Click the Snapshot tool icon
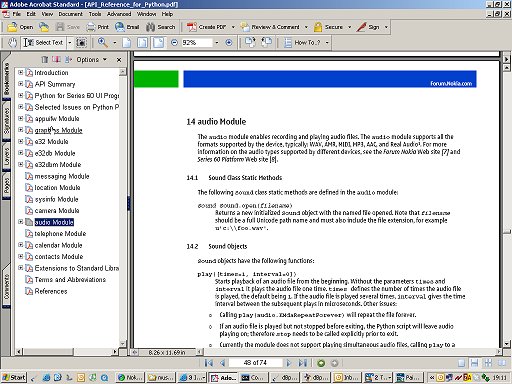This screenshot has height=384, width=512. pos(81,43)
